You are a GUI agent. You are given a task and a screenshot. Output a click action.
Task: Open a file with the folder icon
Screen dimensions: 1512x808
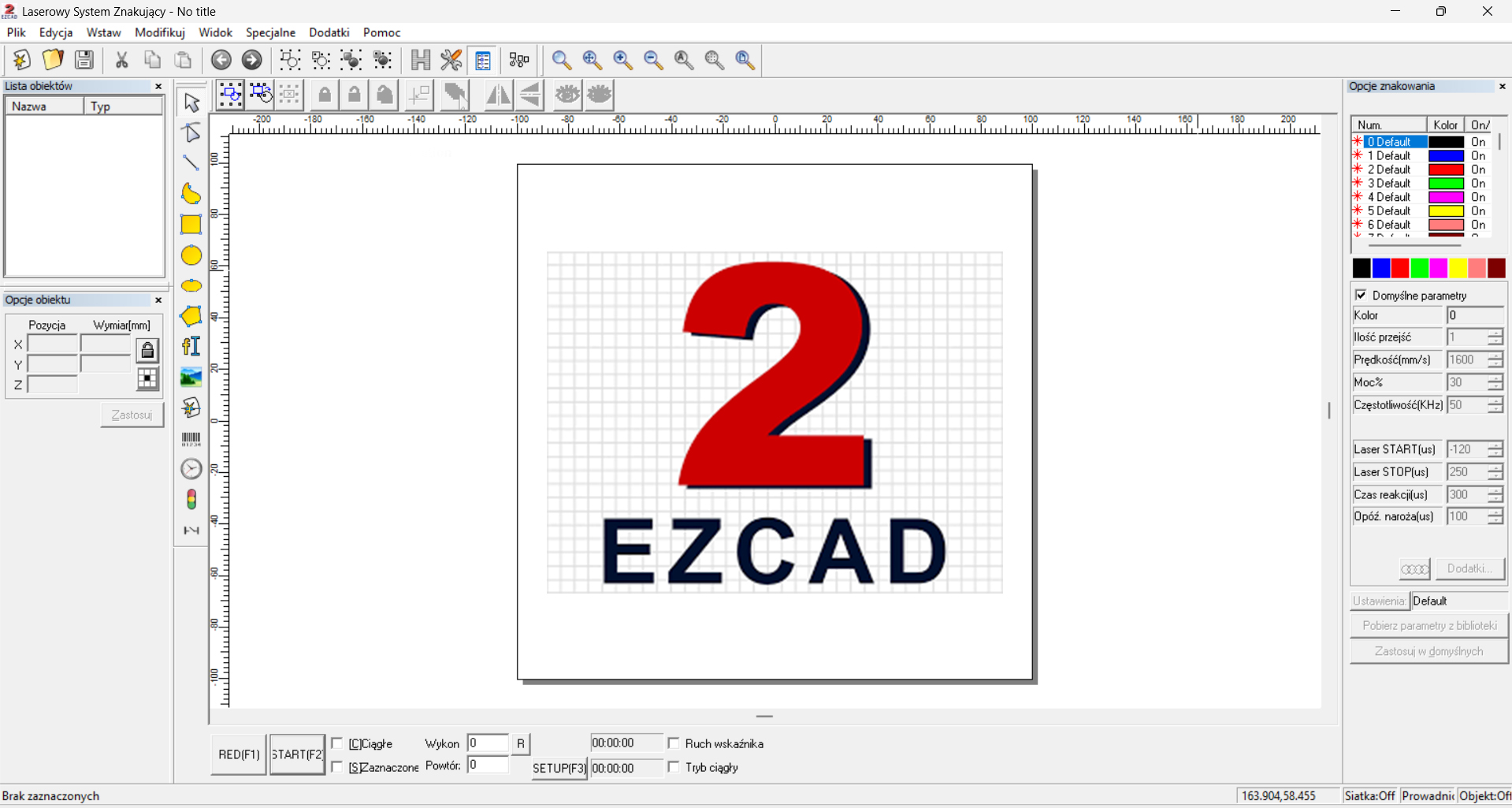pos(53,60)
